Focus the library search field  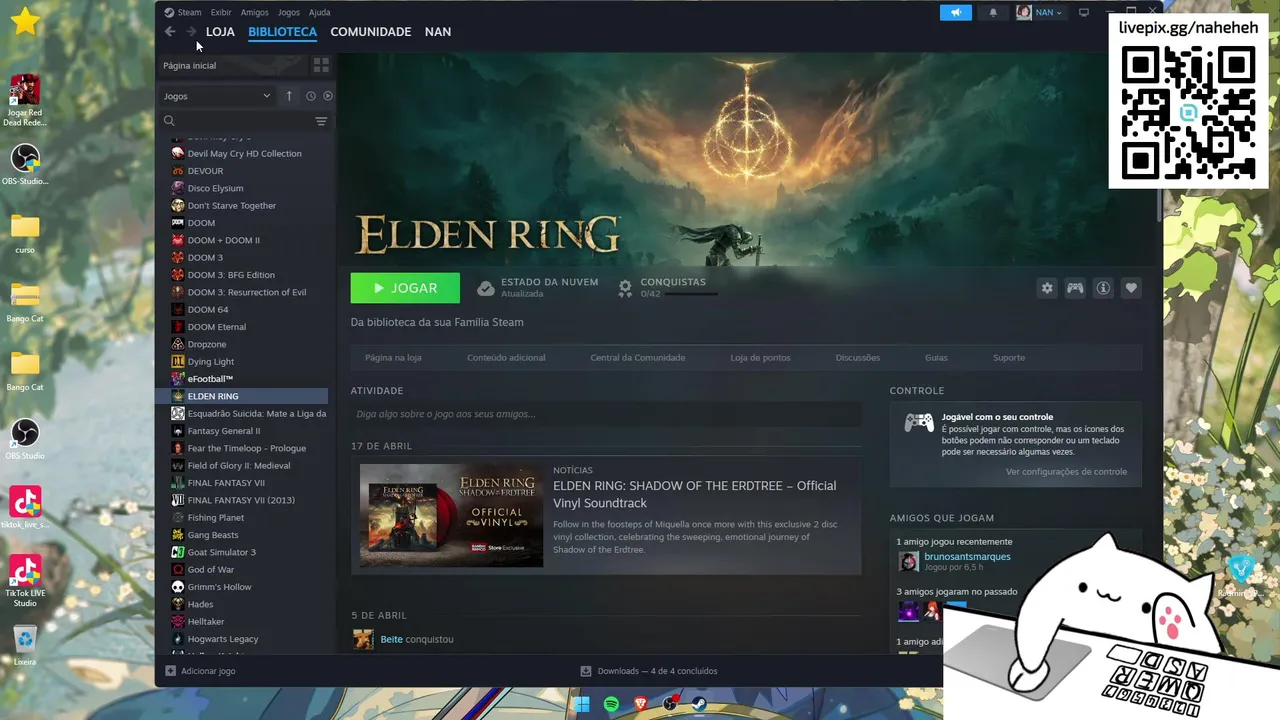(x=236, y=121)
